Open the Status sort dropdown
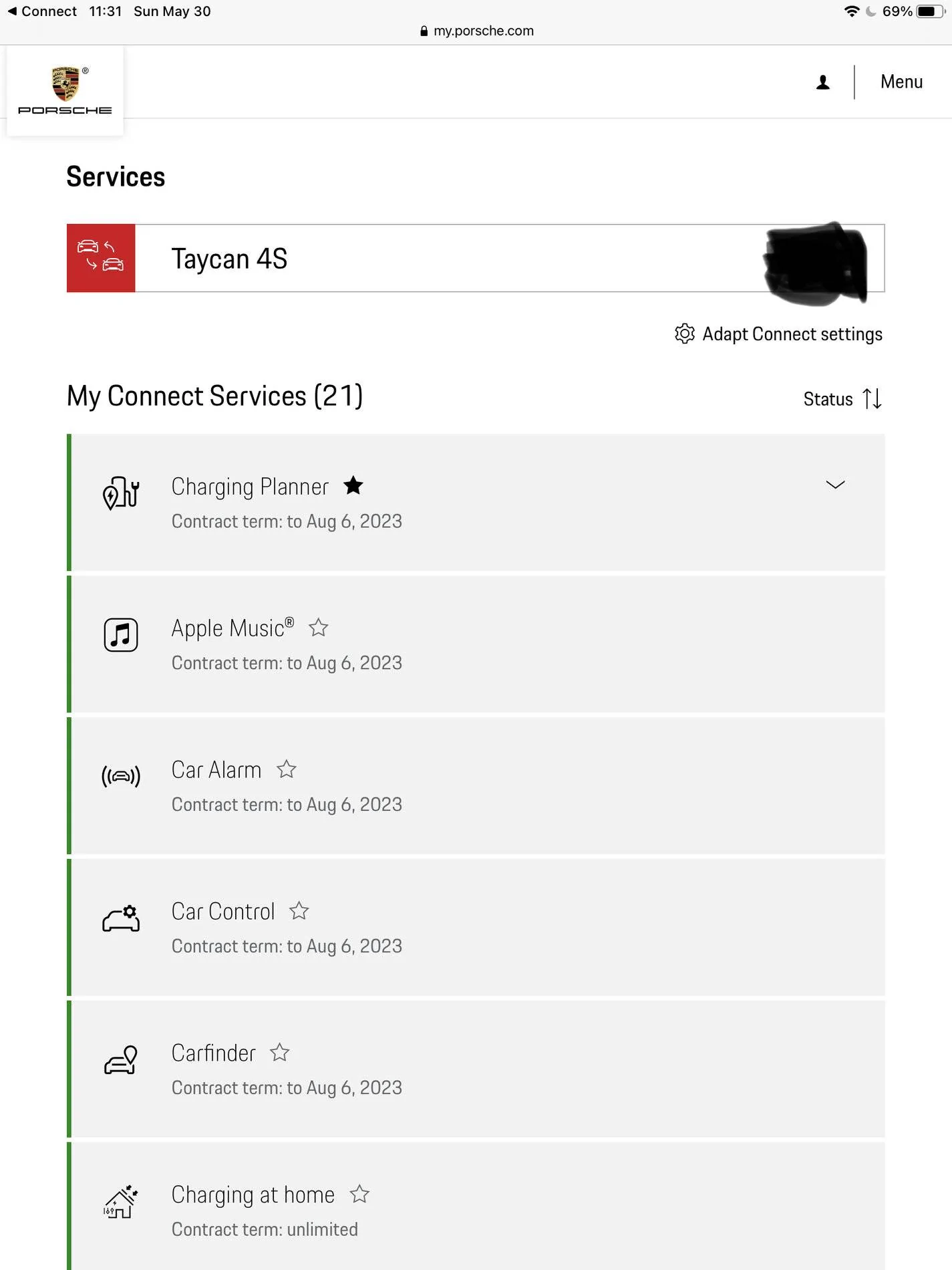 [x=828, y=399]
